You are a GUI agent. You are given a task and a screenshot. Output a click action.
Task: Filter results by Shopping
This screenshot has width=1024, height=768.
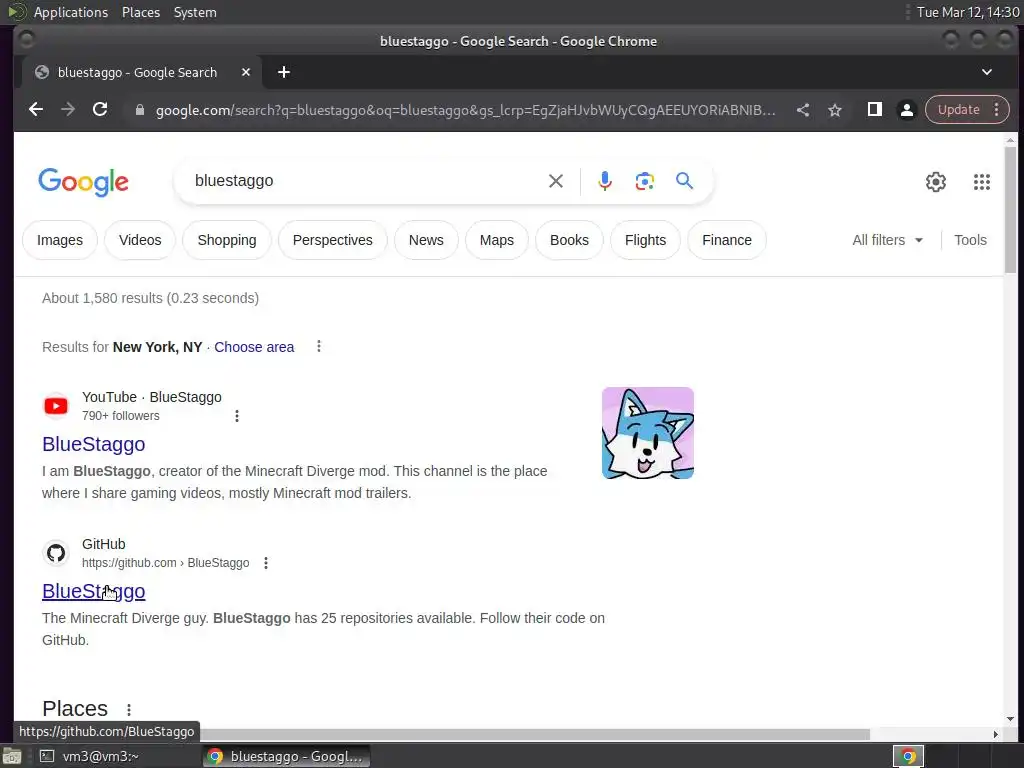227,240
